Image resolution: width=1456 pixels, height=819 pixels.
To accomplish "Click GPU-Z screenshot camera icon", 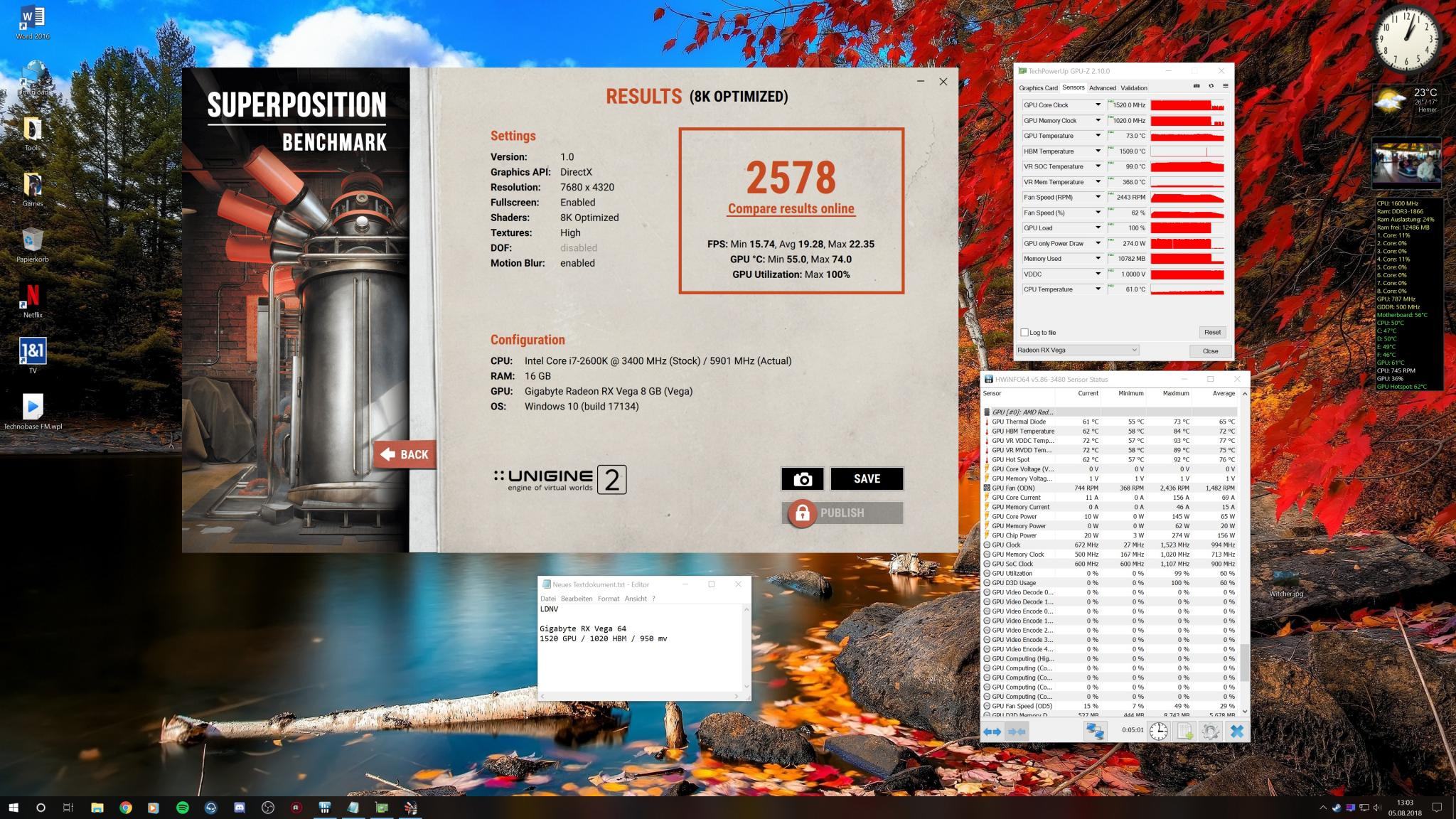I will 1197,86.
